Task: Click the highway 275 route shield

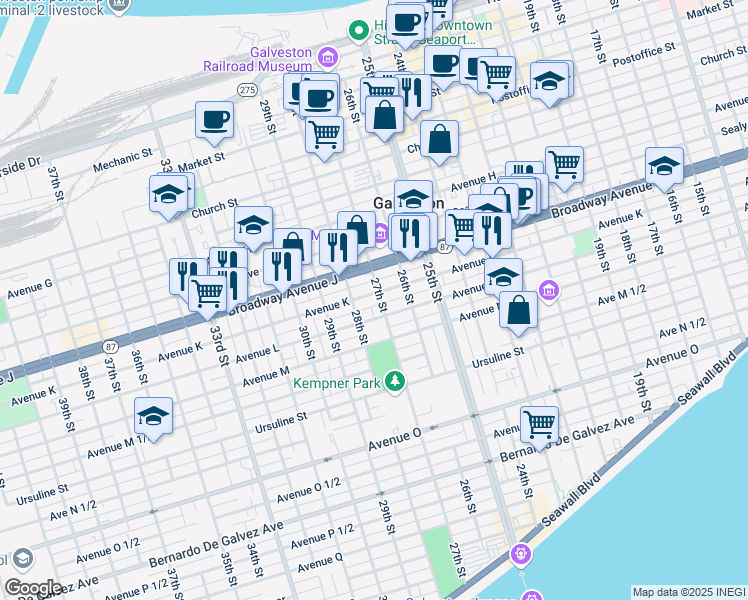Action: 247,90
